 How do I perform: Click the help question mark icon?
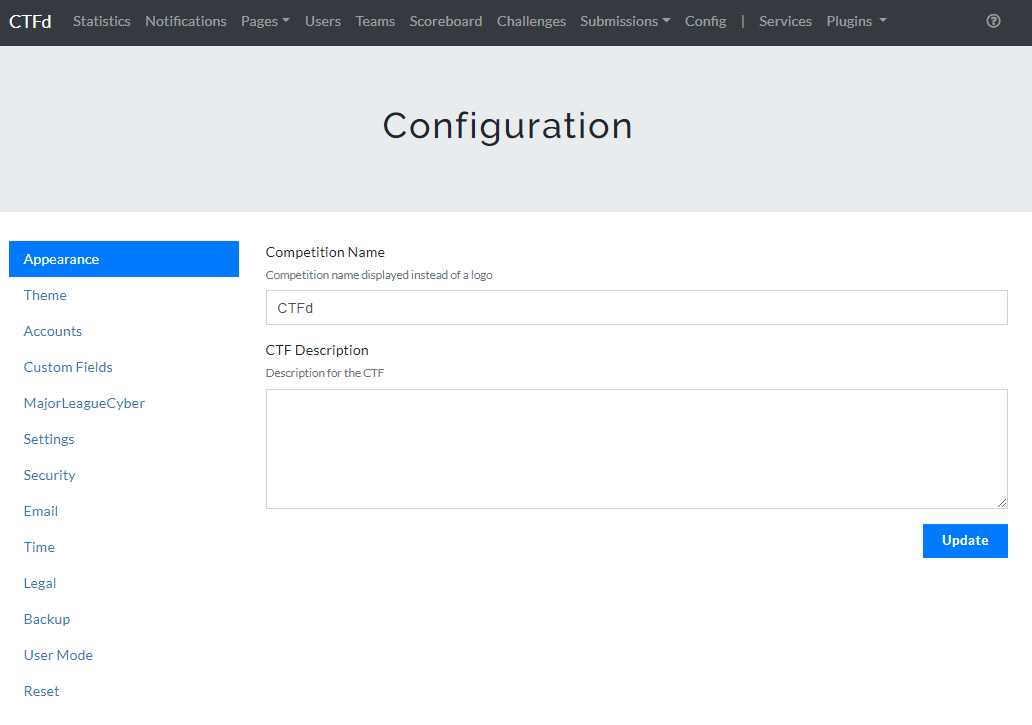[x=993, y=21]
